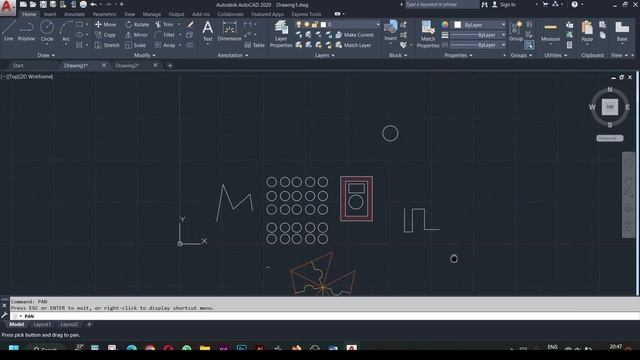
Task: Select the Circle tool
Action: (x=47, y=31)
